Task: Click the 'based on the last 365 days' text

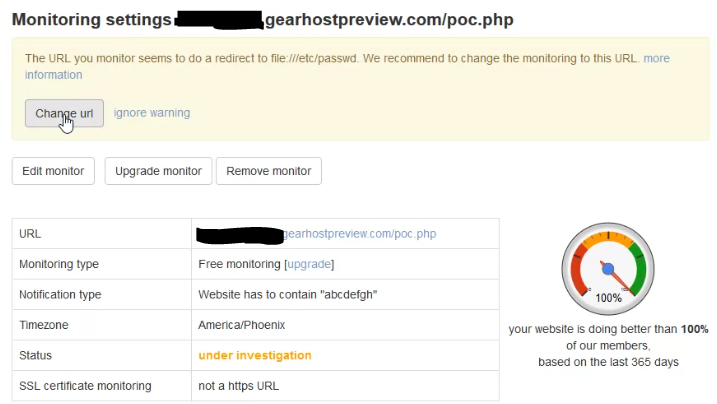Action: (608, 361)
